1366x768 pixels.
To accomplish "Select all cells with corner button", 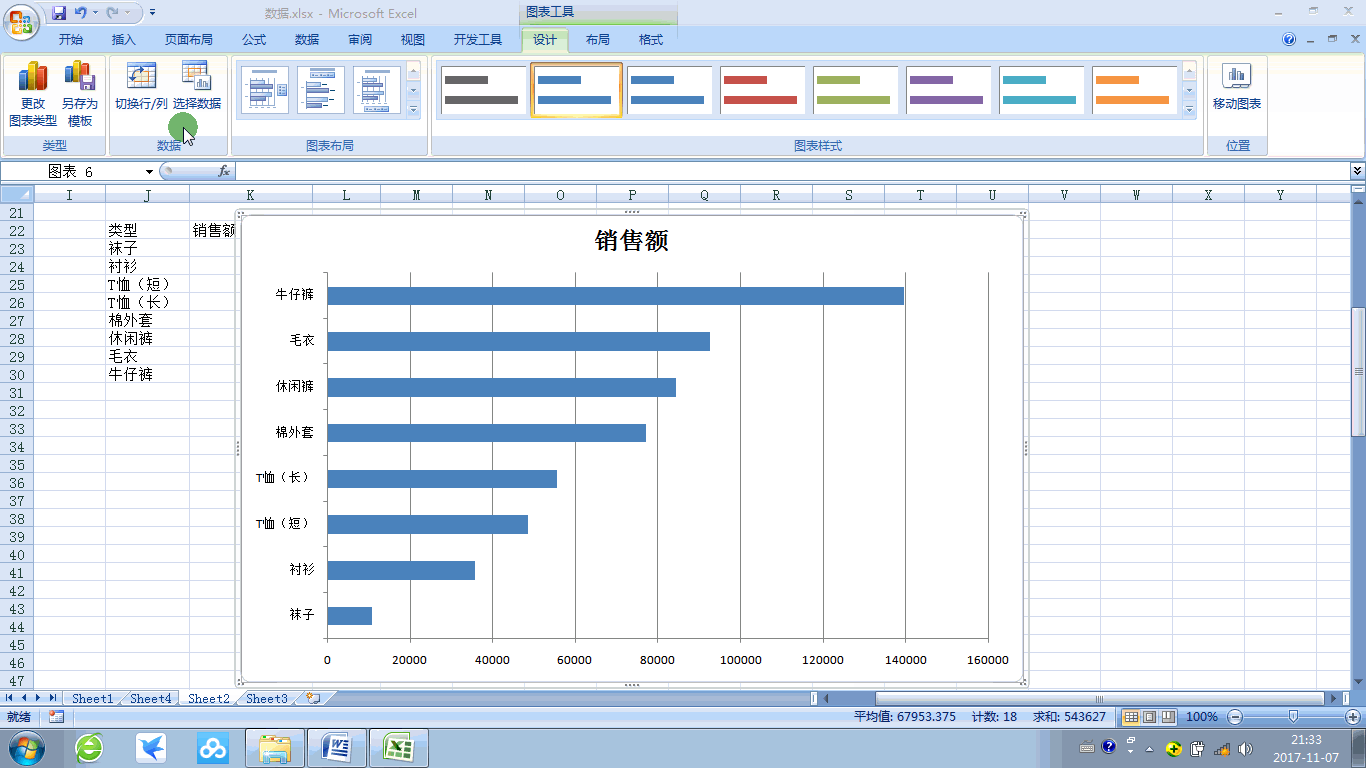I will click(x=17, y=195).
